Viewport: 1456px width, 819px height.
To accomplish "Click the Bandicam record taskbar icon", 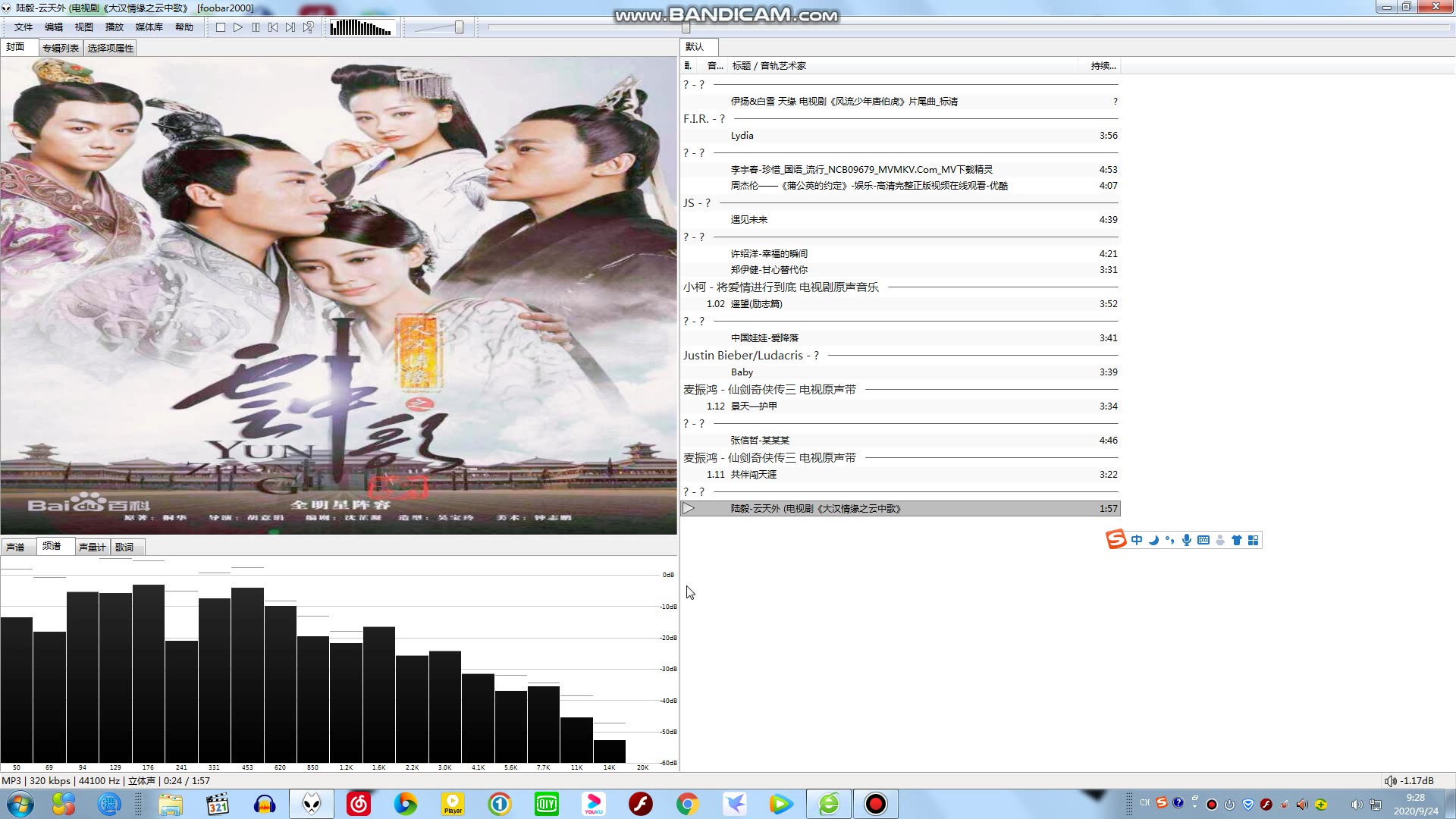I will coord(876,804).
